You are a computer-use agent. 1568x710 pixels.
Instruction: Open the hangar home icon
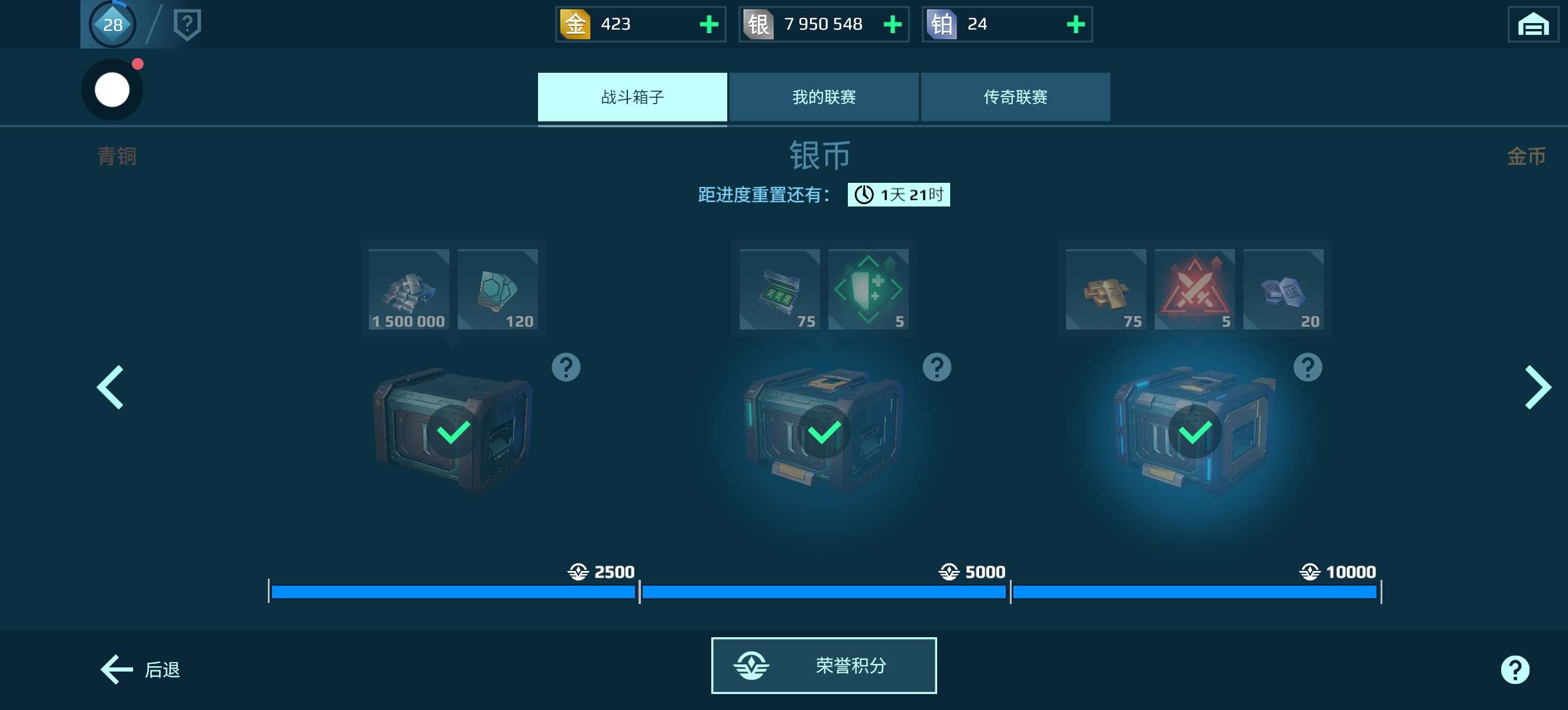pos(1532,25)
